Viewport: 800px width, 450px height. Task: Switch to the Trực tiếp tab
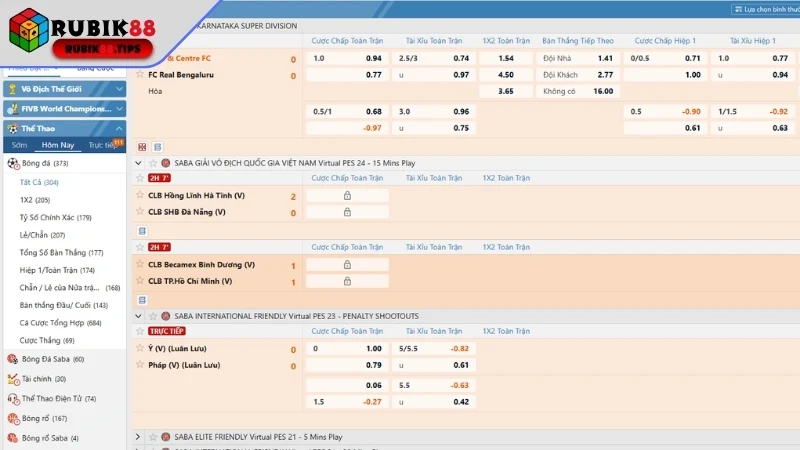[102, 145]
